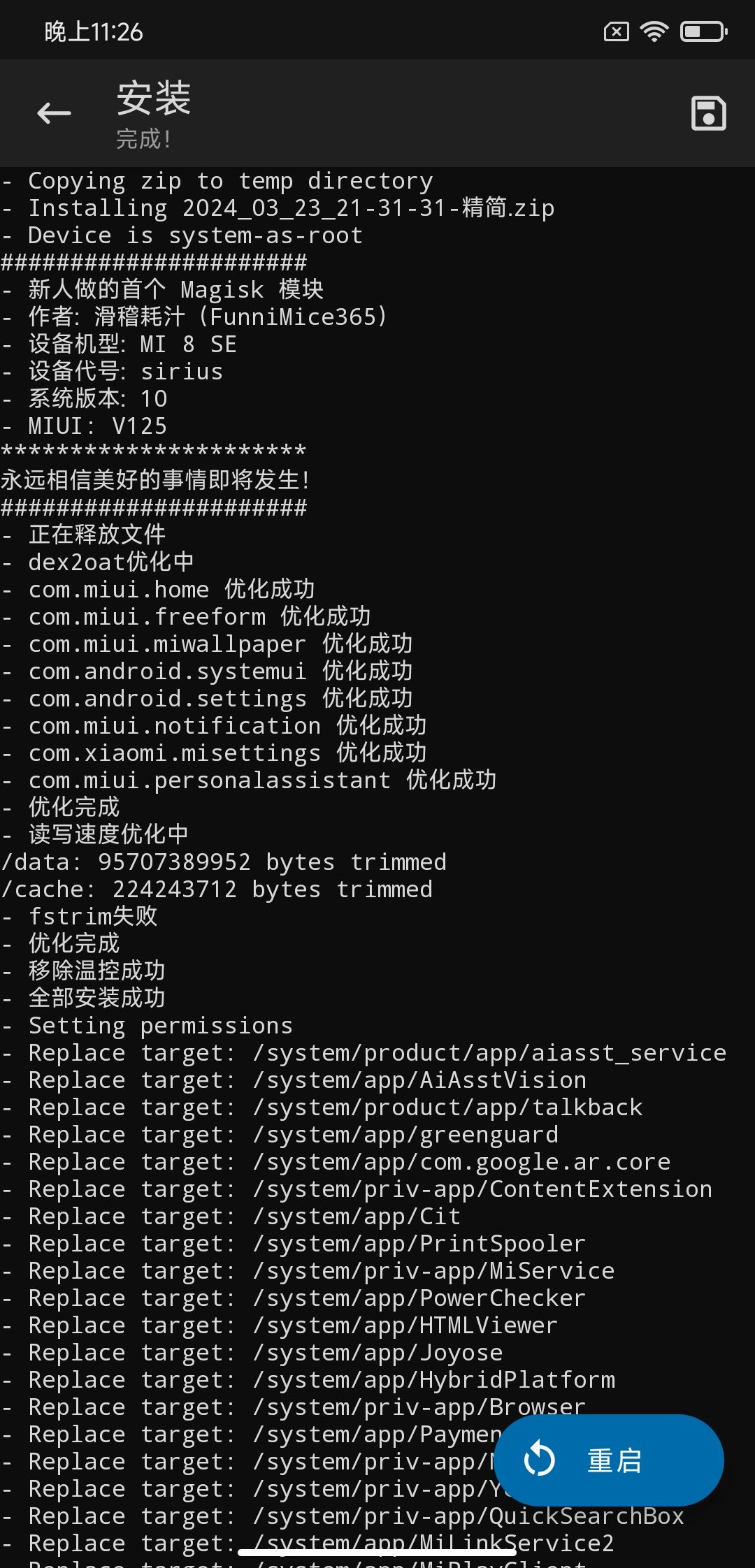
Task: Tap the "Setting permissions" log line
Action: (x=148, y=1025)
